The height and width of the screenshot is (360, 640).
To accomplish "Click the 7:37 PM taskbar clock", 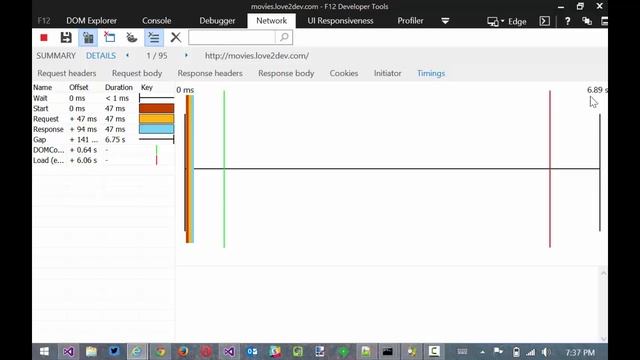I will pyautogui.click(x=580, y=352).
